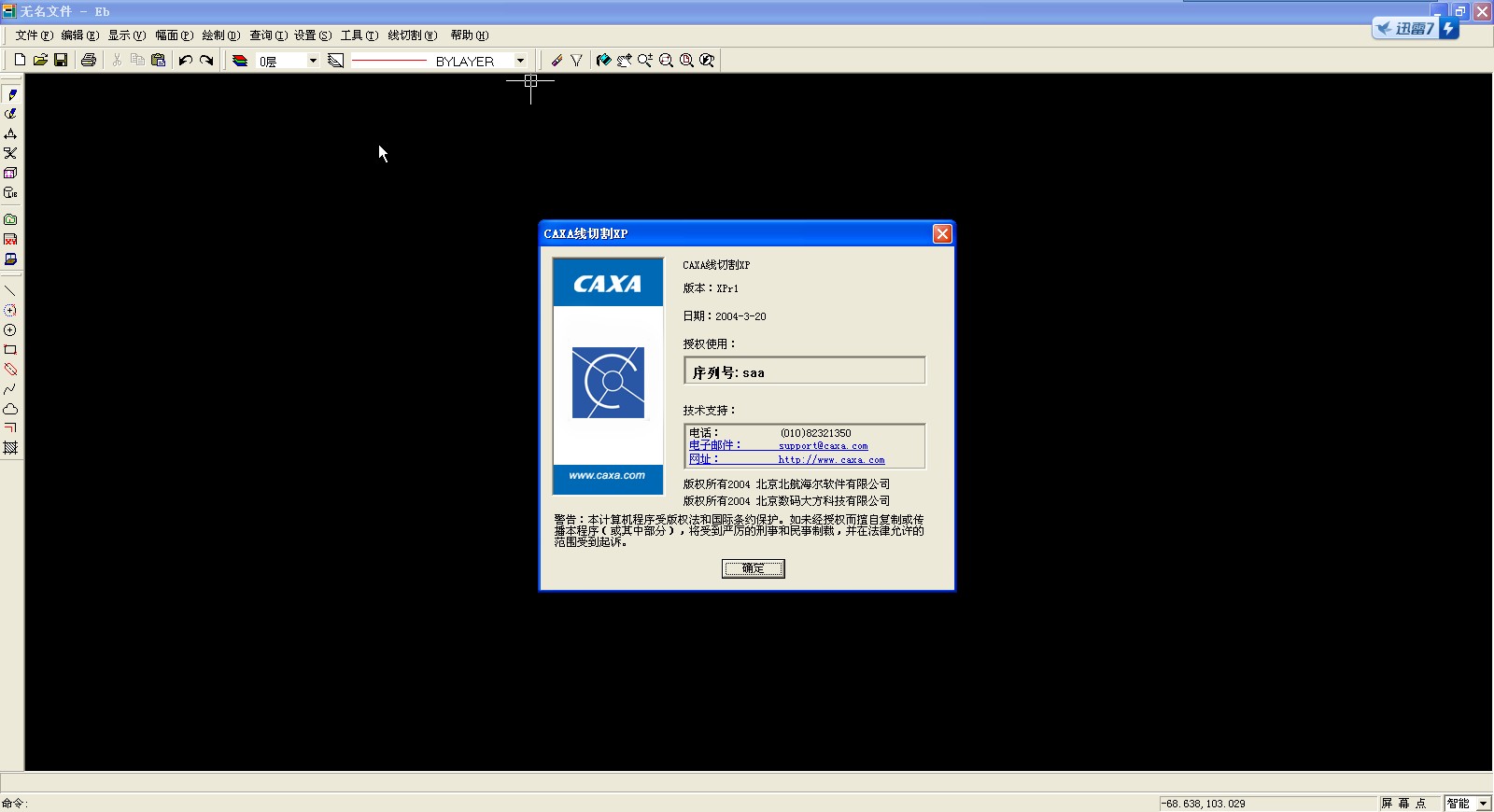
Task: Click the 确定 button in dialog
Action: click(753, 568)
